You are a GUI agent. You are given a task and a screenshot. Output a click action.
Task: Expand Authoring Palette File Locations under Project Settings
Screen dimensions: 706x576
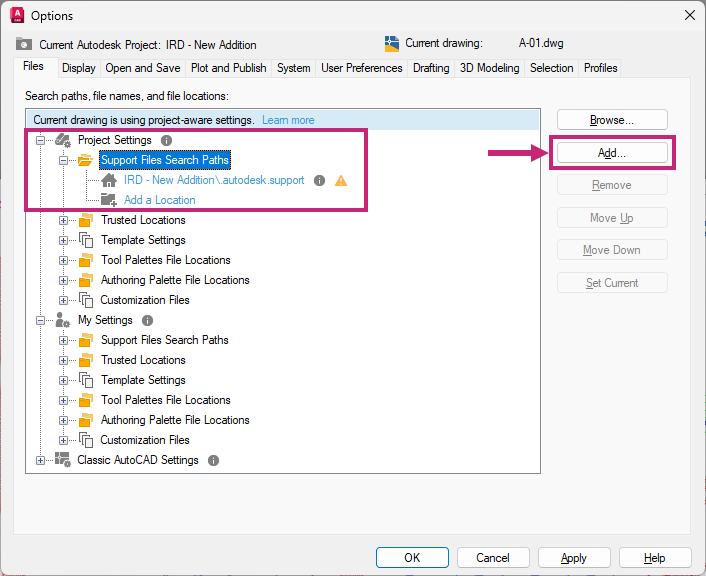(63, 280)
